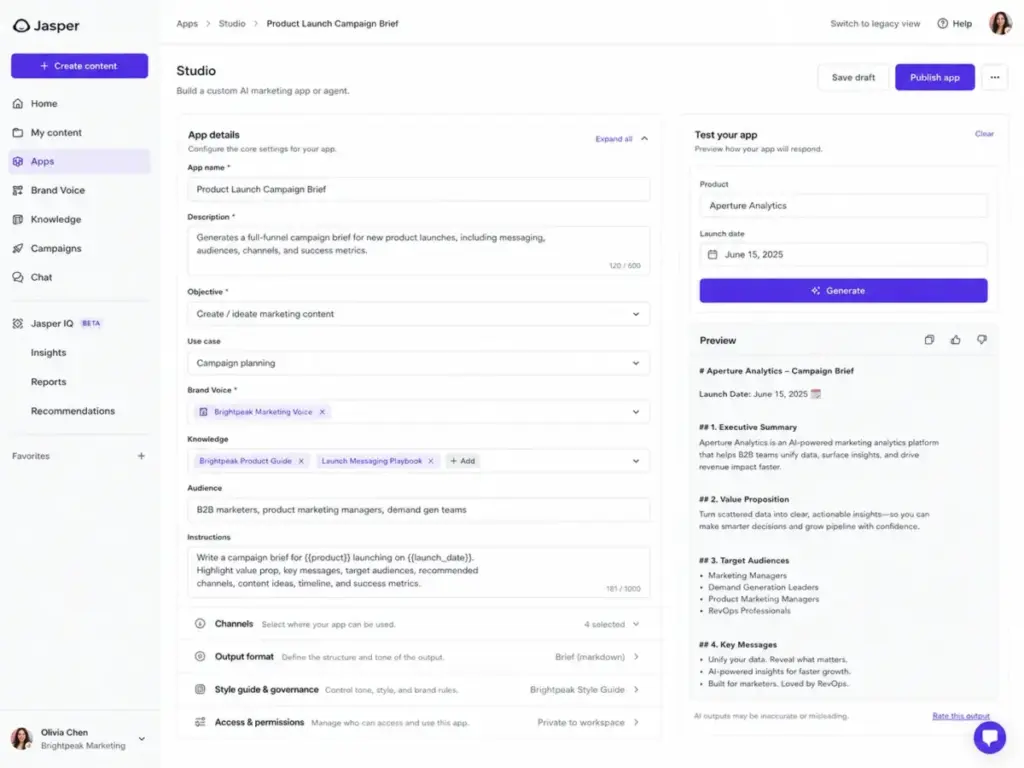Add another Knowledge source with + Add
Image resolution: width=1024 pixels, height=768 pixels.
click(462, 461)
